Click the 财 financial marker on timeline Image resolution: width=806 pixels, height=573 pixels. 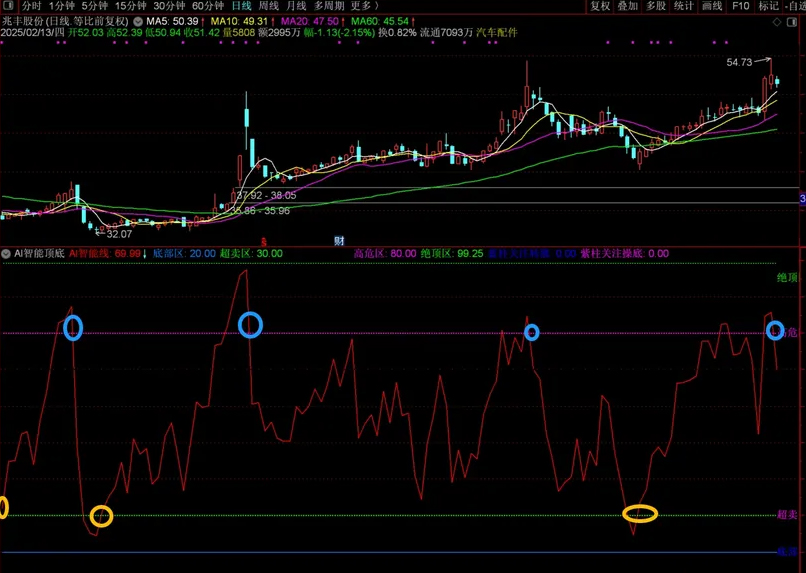pos(339,241)
